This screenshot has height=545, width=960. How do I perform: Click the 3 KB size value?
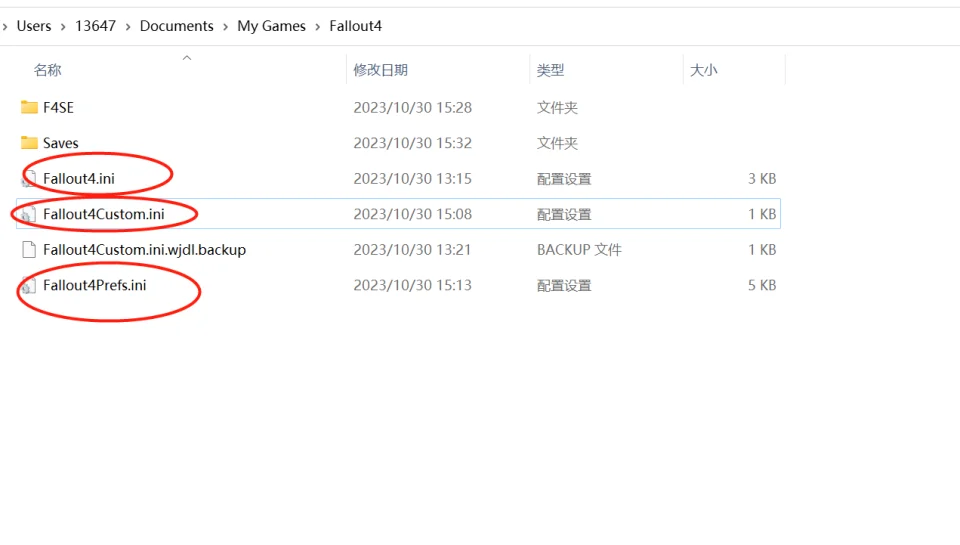coord(762,179)
